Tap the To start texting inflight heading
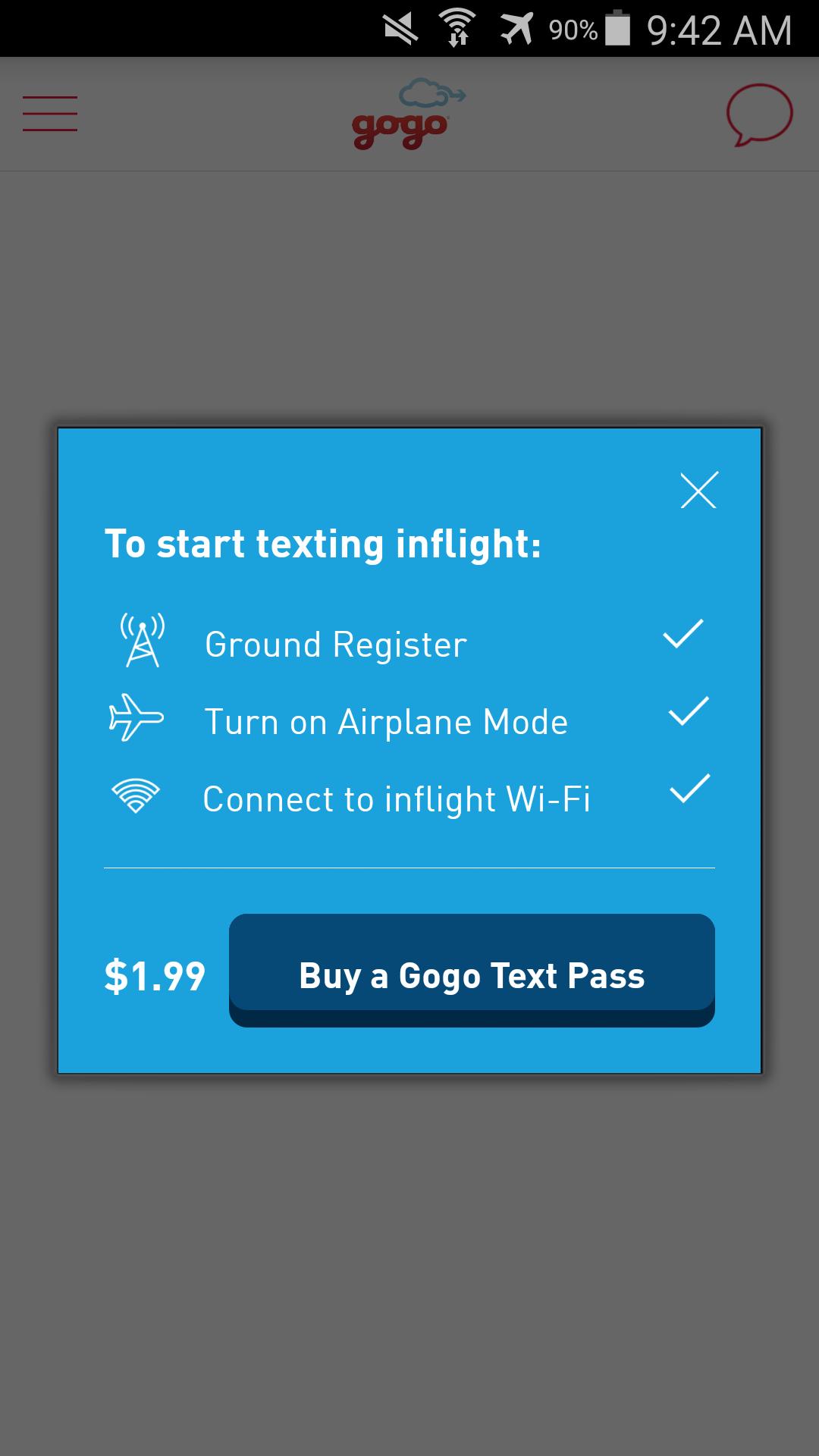Screen dimensions: 819x1456 323,544
